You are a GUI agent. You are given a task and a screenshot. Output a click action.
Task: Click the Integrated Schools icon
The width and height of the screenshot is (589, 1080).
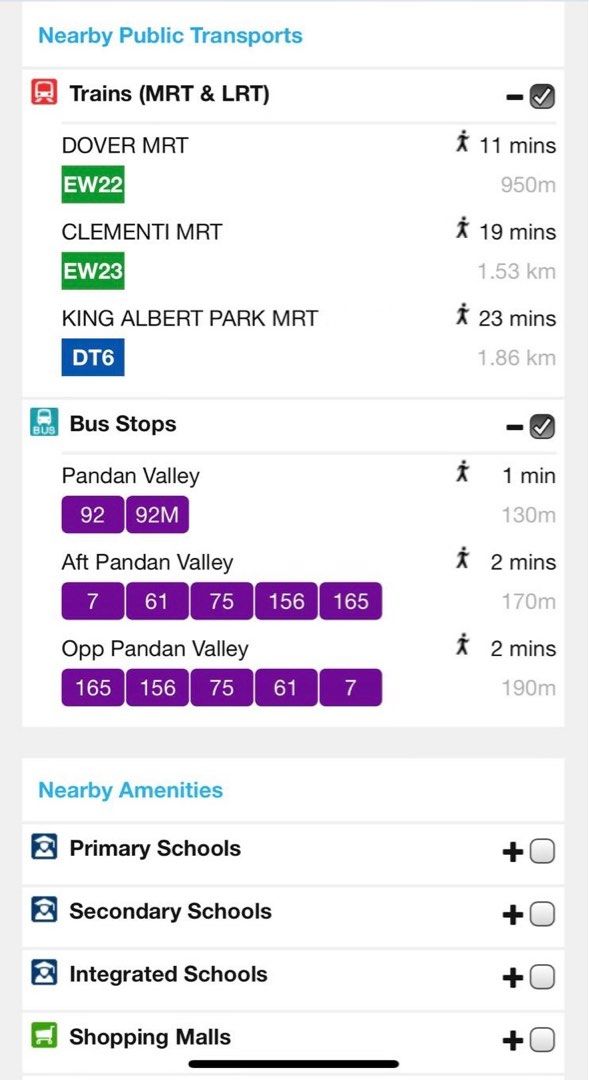tap(44, 973)
